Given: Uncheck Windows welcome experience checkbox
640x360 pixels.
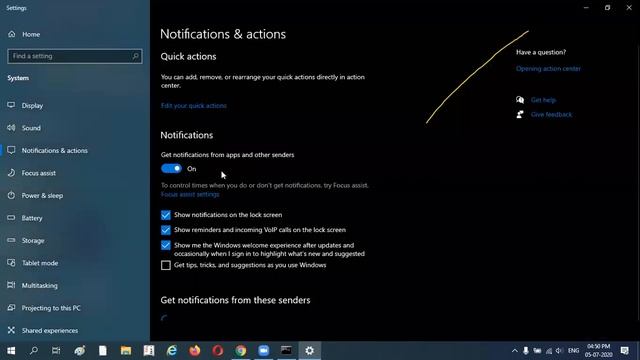Looking at the screenshot, I should click(x=166, y=245).
